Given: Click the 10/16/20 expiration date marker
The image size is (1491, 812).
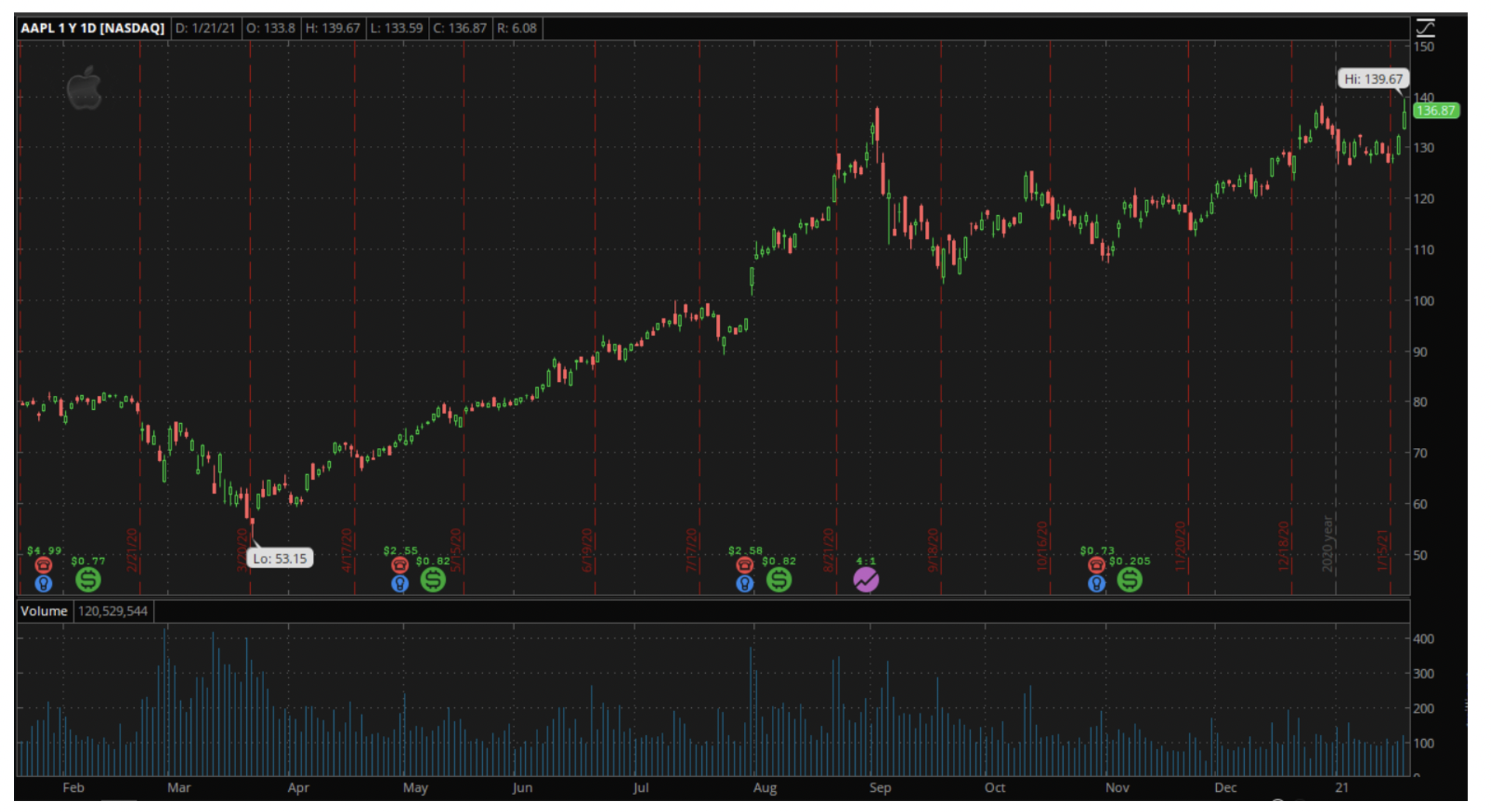Looking at the screenshot, I should tap(1042, 547).
